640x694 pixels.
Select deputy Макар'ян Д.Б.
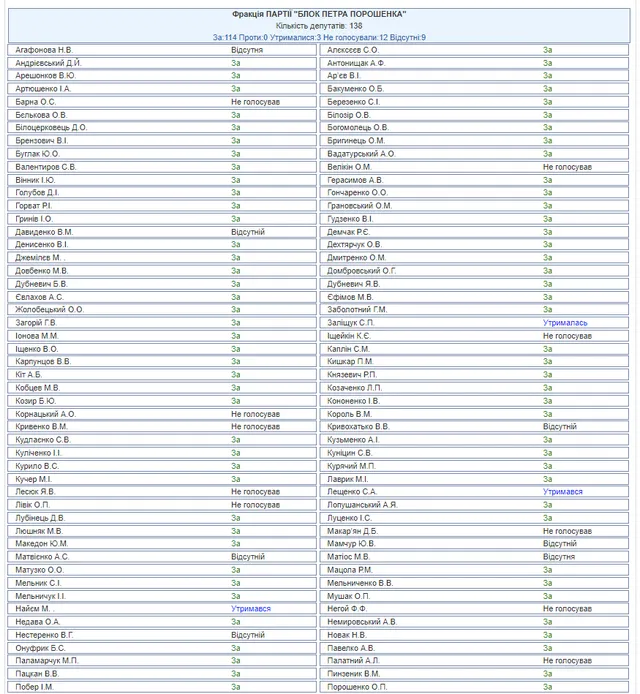click(352, 531)
